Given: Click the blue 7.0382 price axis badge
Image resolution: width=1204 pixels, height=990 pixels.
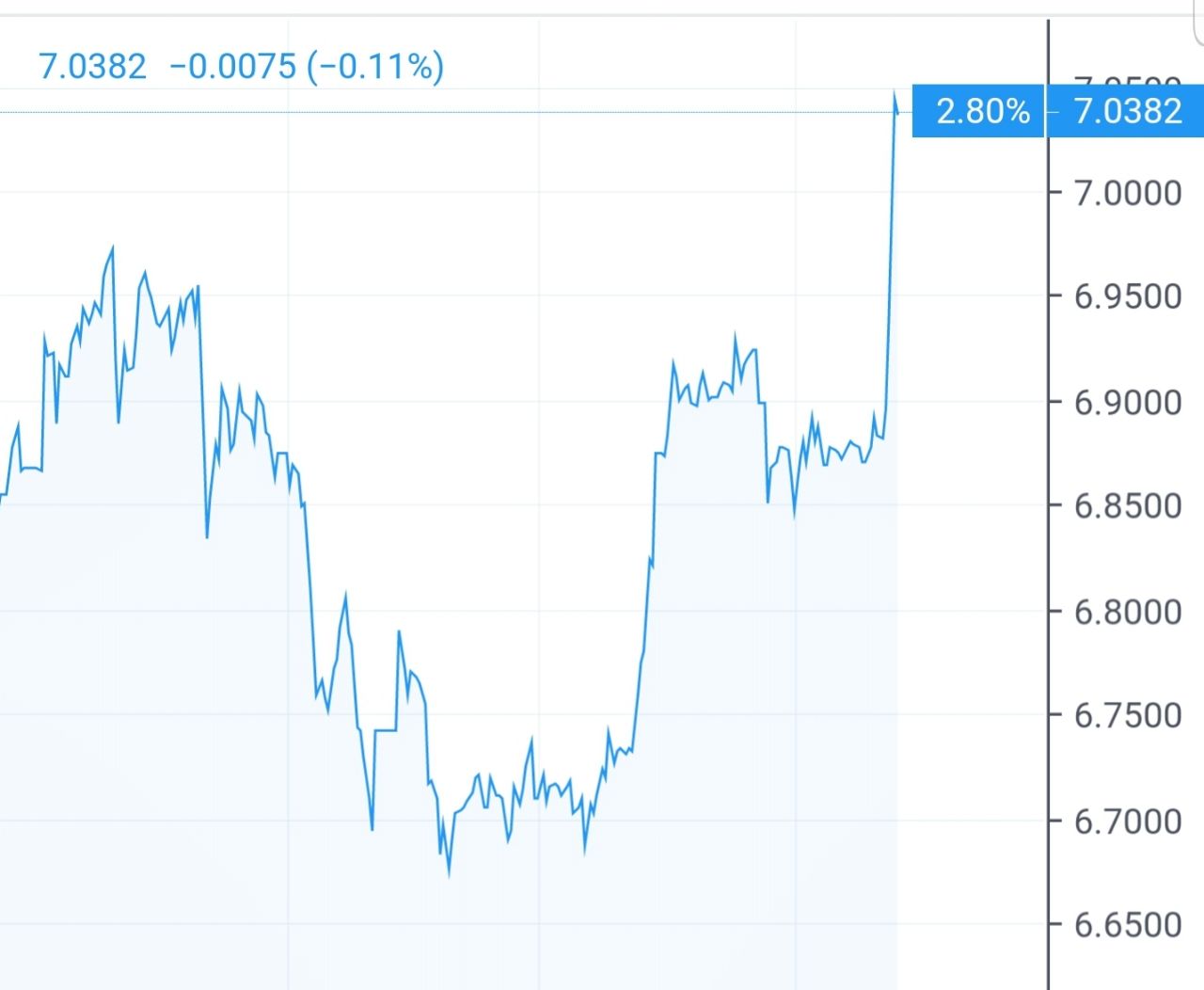Looking at the screenshot, I should click(x=1127, y=112).
